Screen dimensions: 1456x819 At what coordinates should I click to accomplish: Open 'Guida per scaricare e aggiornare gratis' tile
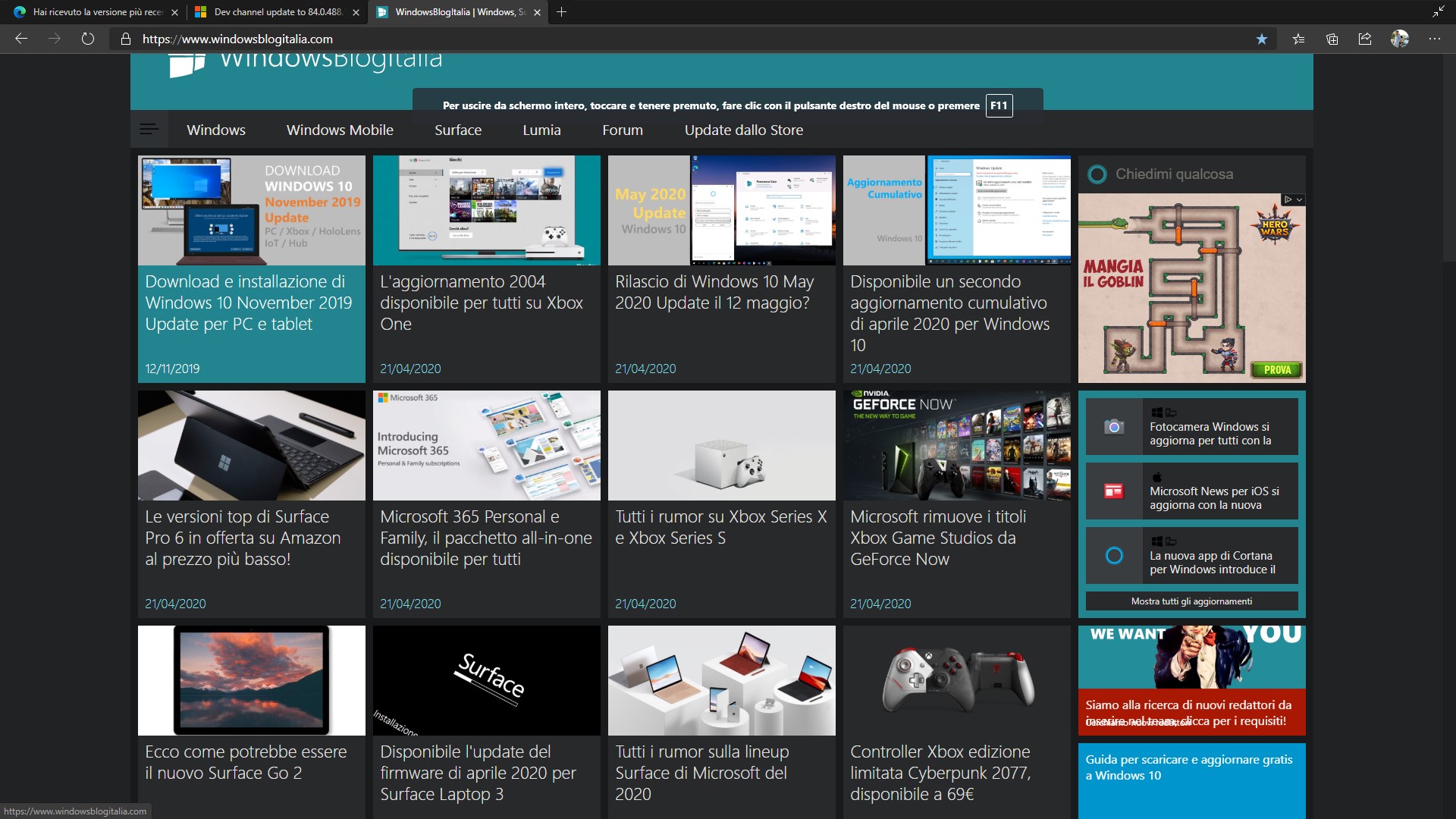[x=1191, y=781]
